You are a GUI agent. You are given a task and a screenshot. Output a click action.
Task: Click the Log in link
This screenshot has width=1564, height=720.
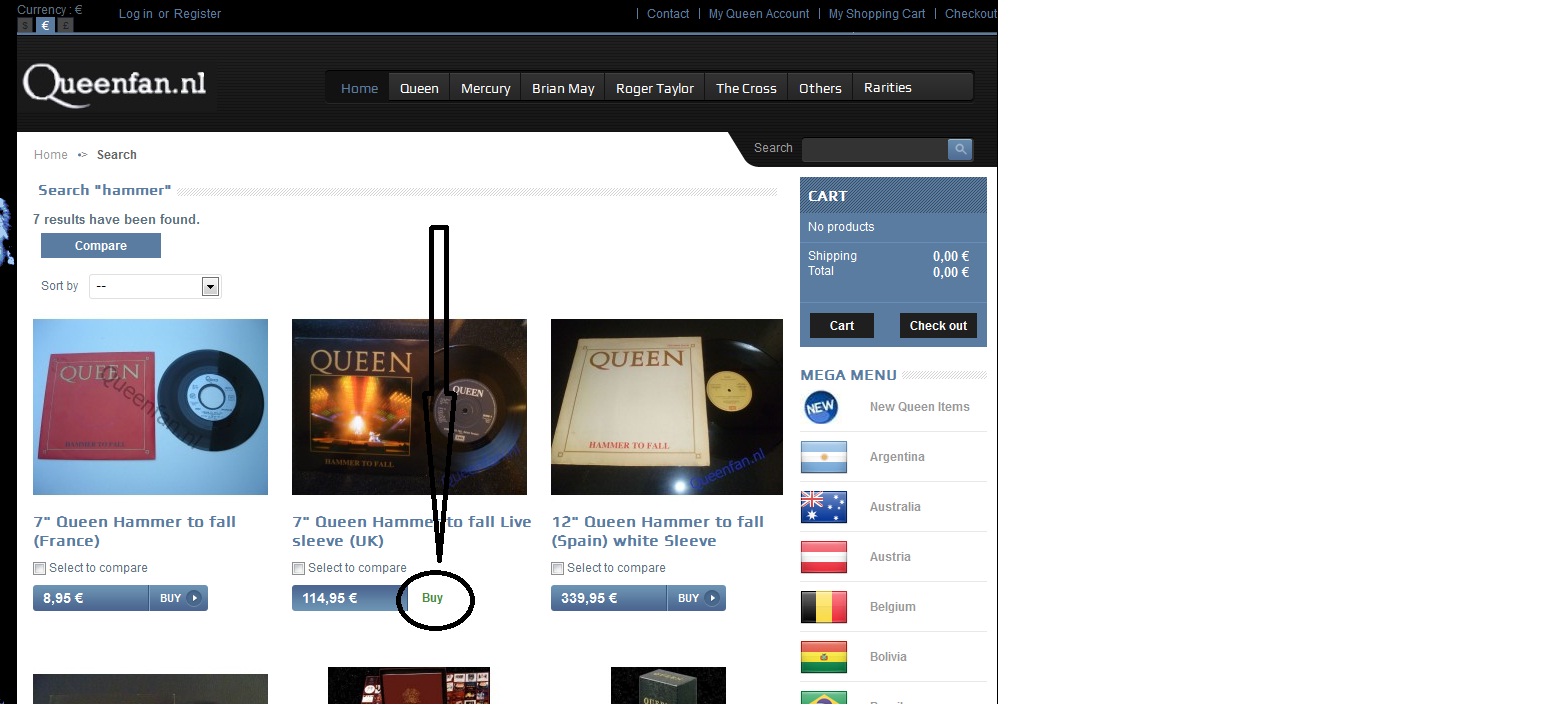136,14
